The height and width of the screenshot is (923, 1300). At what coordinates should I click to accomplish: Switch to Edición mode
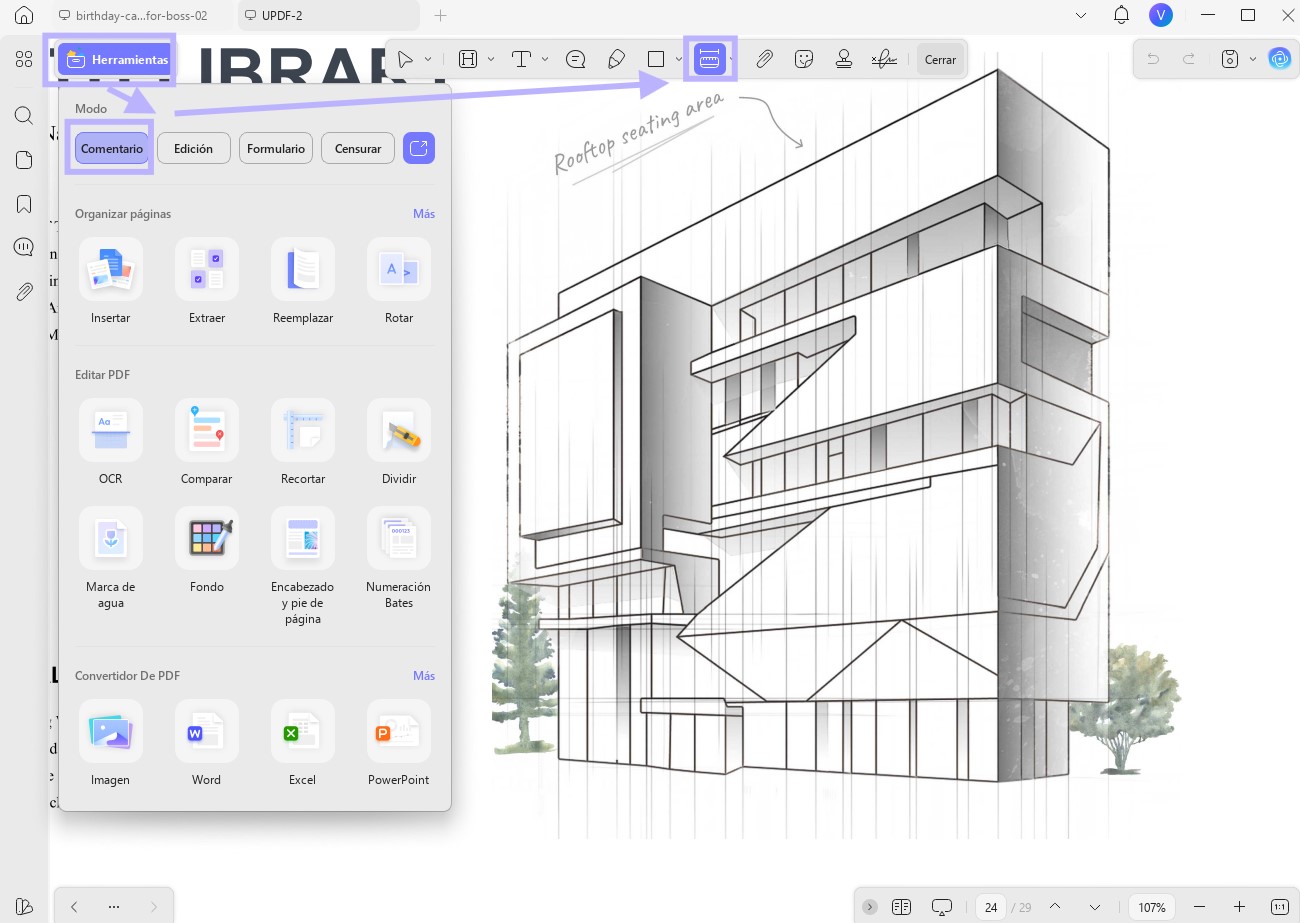[x=193, y=148]
